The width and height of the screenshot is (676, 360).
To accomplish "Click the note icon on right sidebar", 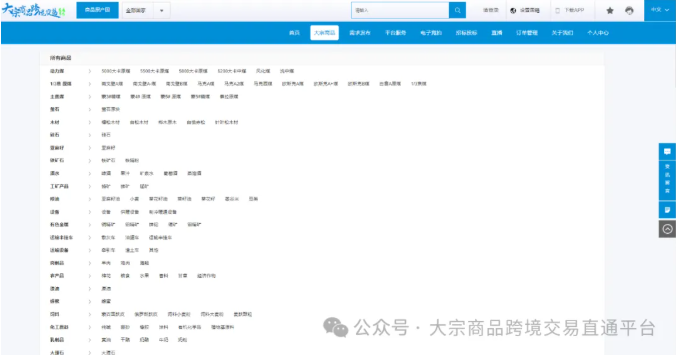I will click(x=667, y=210).
